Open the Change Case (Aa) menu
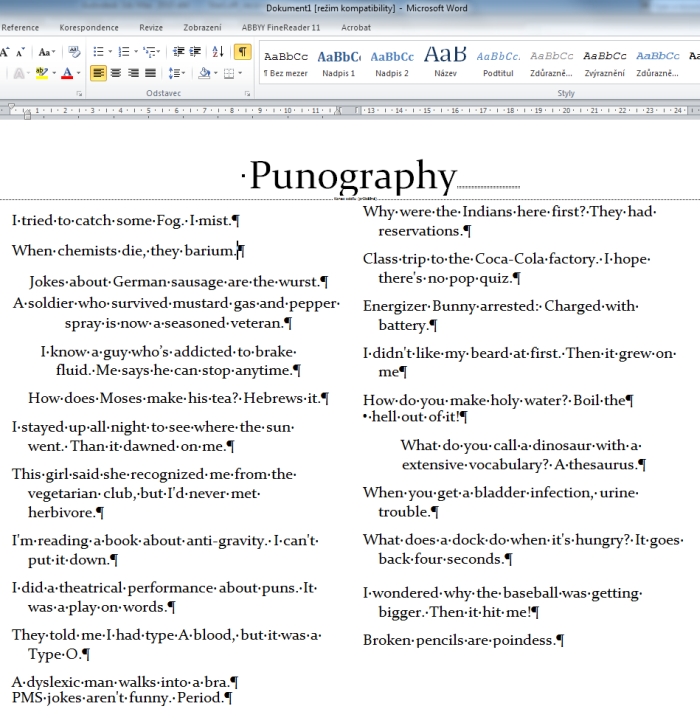Viewport: 700px width, 723px height. tap(46, 52)
